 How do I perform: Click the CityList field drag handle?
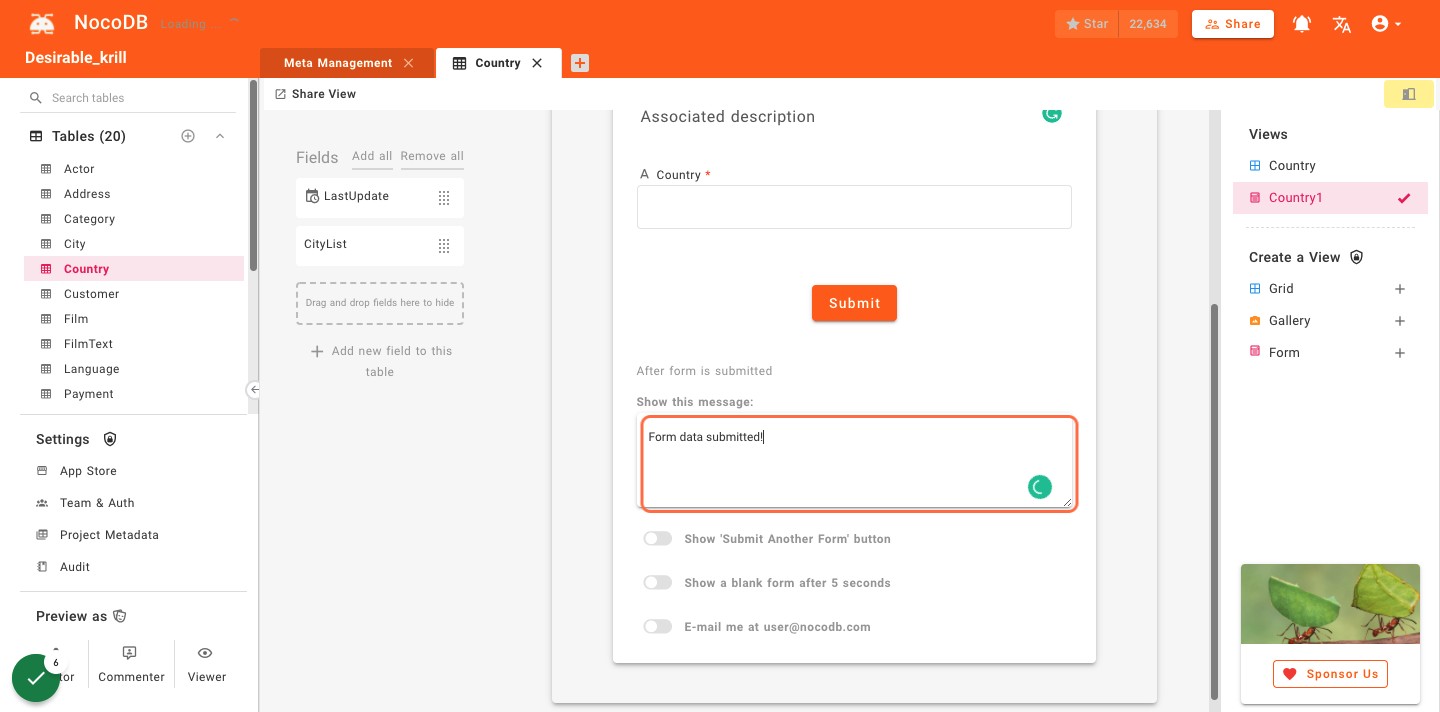[x=444, y=246]
